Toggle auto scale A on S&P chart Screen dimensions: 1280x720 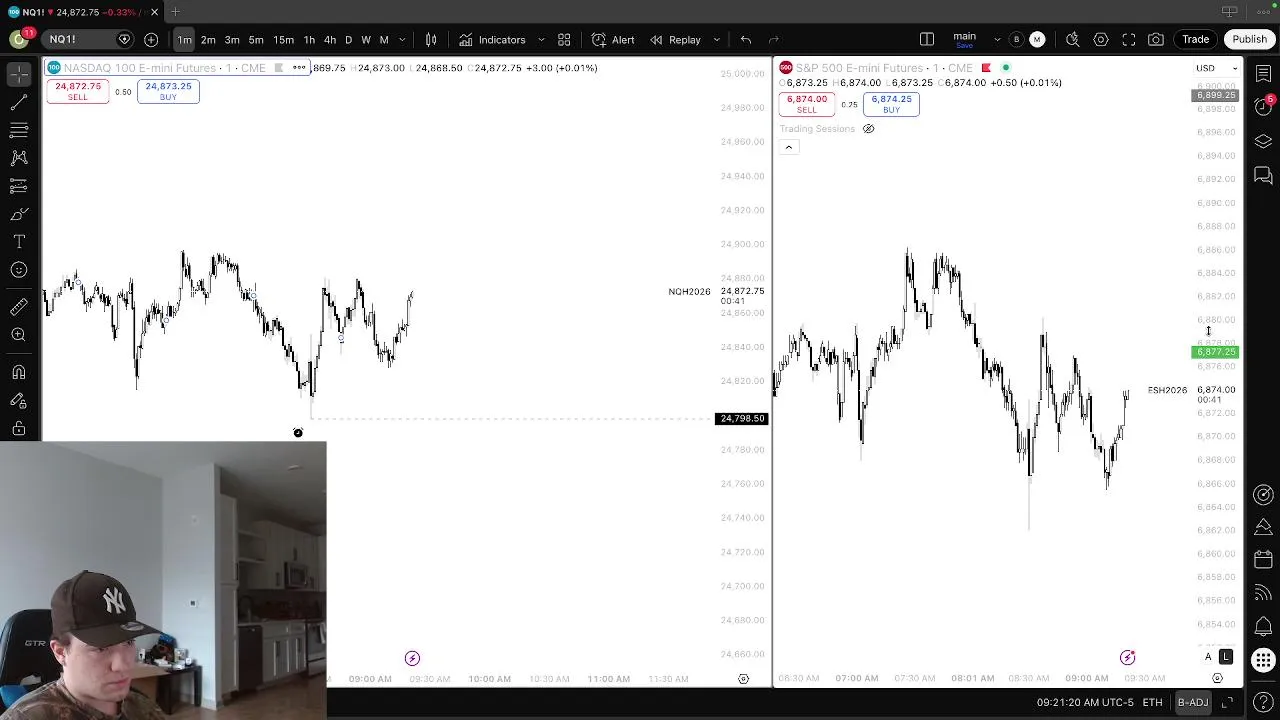[1208, 657]
